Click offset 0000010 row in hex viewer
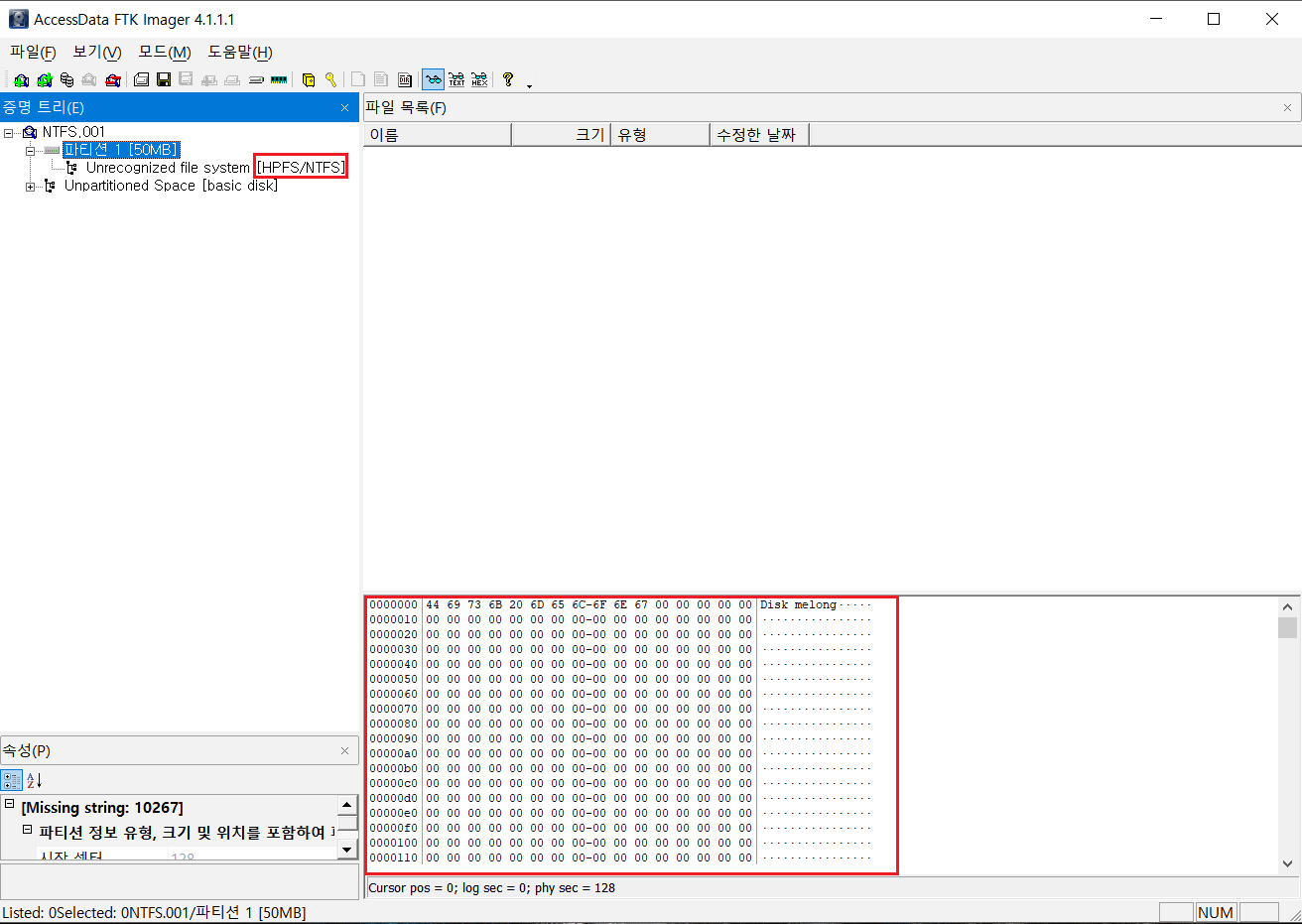 tap(620, 619)
